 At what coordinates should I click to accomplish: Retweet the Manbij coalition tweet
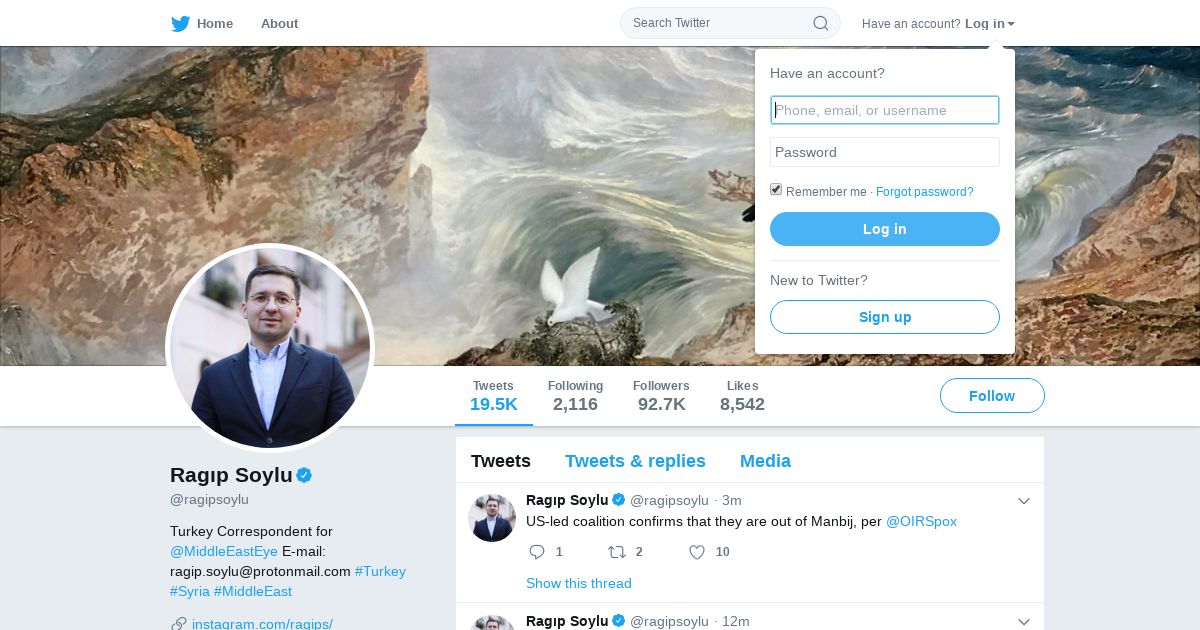(x=616, y=552)
